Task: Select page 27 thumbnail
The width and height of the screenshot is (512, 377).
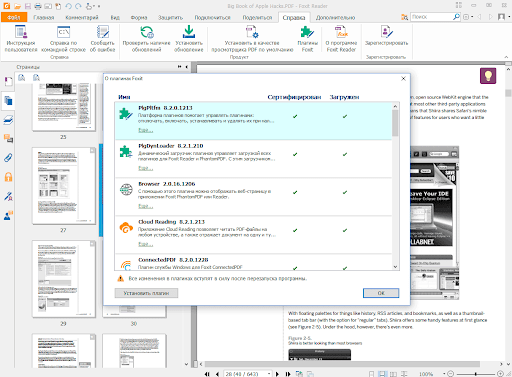Action: (64, 186)
